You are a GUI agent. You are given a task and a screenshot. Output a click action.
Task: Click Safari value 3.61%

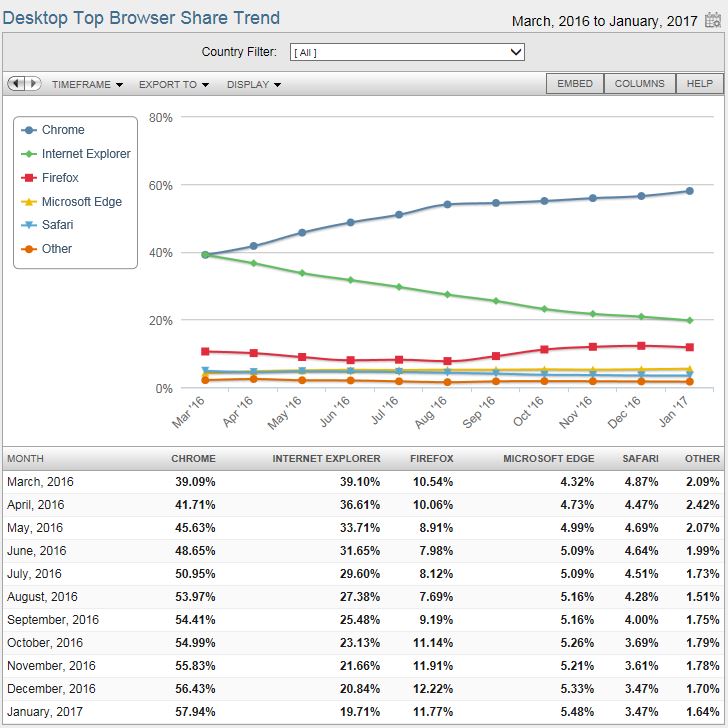click(x=642, y=666)
